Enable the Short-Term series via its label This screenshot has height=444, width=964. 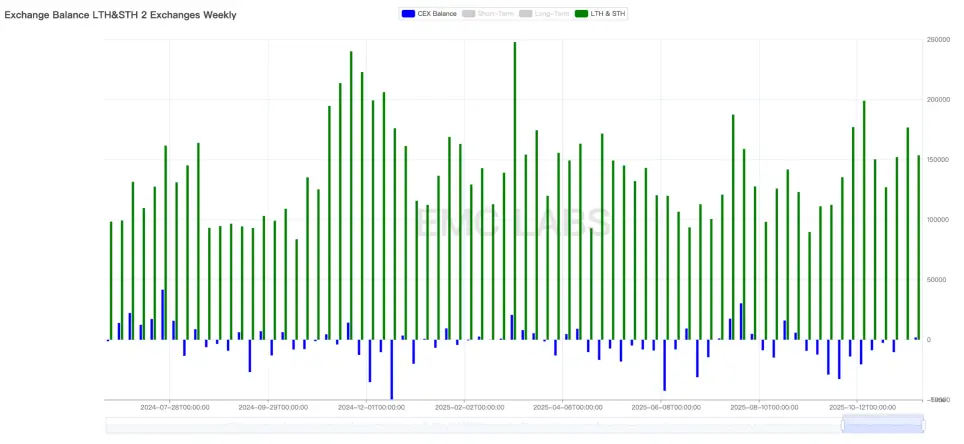[x=495, y=14]
